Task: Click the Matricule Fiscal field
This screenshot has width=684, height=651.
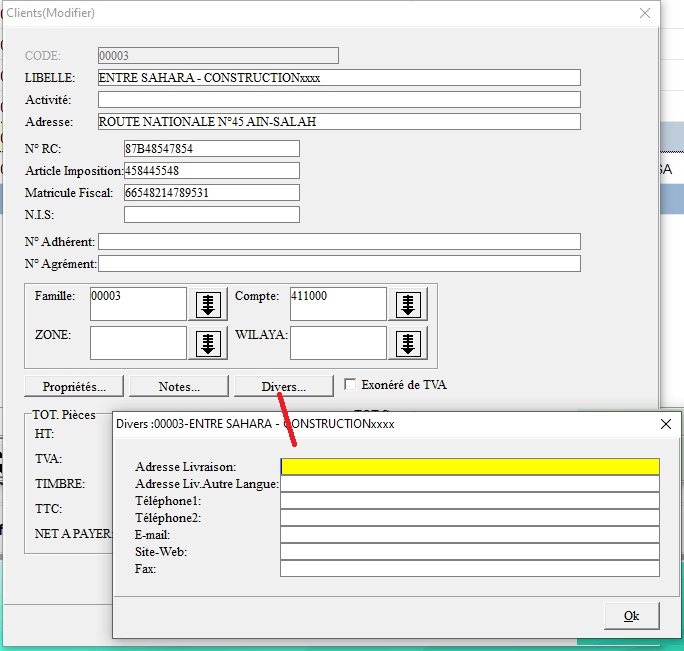Action: point(212,192)
